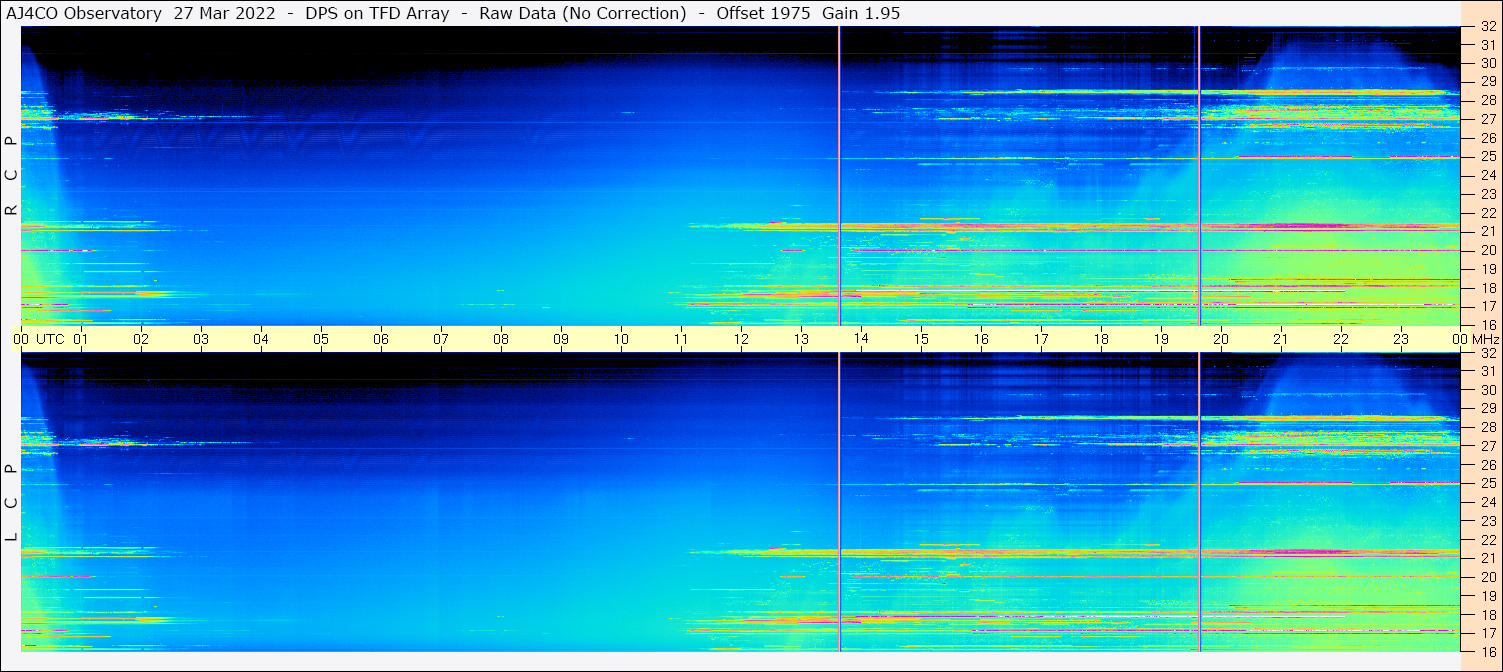Click the 32 MHz label in RCP panel
The width and height of the screenshot is (1503, 672).
coord(1488,27)
